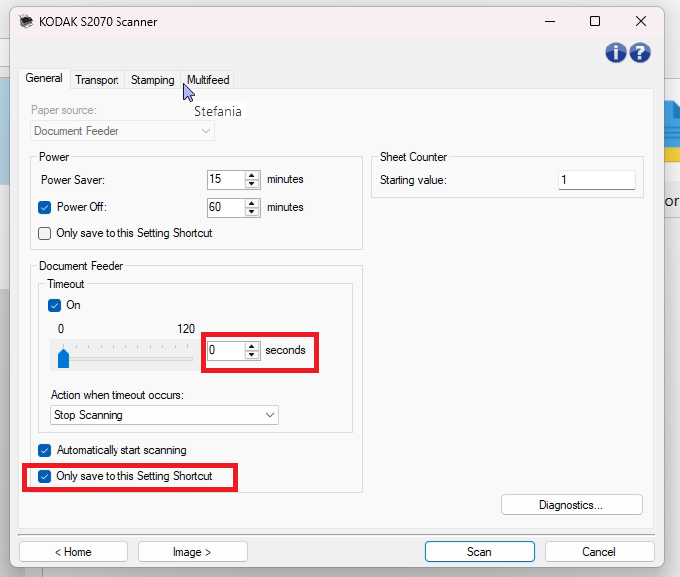Screen dimensions: 680x577
Task: Close the KODAK S2070 Scanner window
Action: (x=641, y=21)
